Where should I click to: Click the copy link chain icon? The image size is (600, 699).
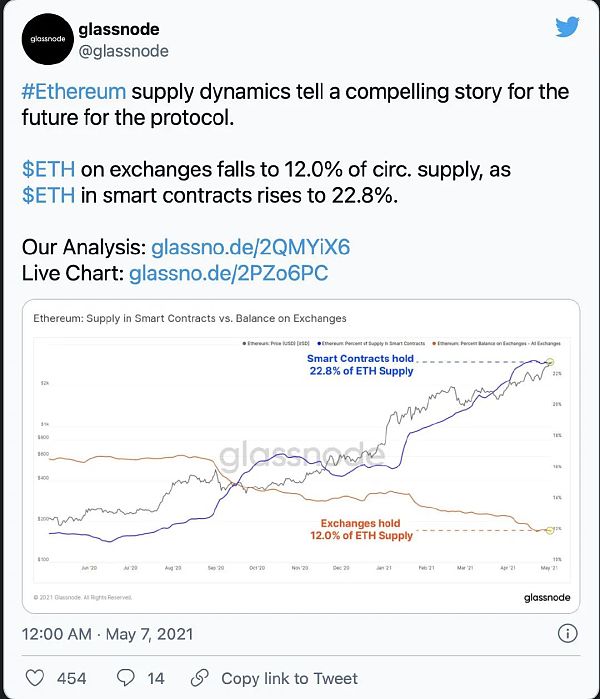coord(200,677)
